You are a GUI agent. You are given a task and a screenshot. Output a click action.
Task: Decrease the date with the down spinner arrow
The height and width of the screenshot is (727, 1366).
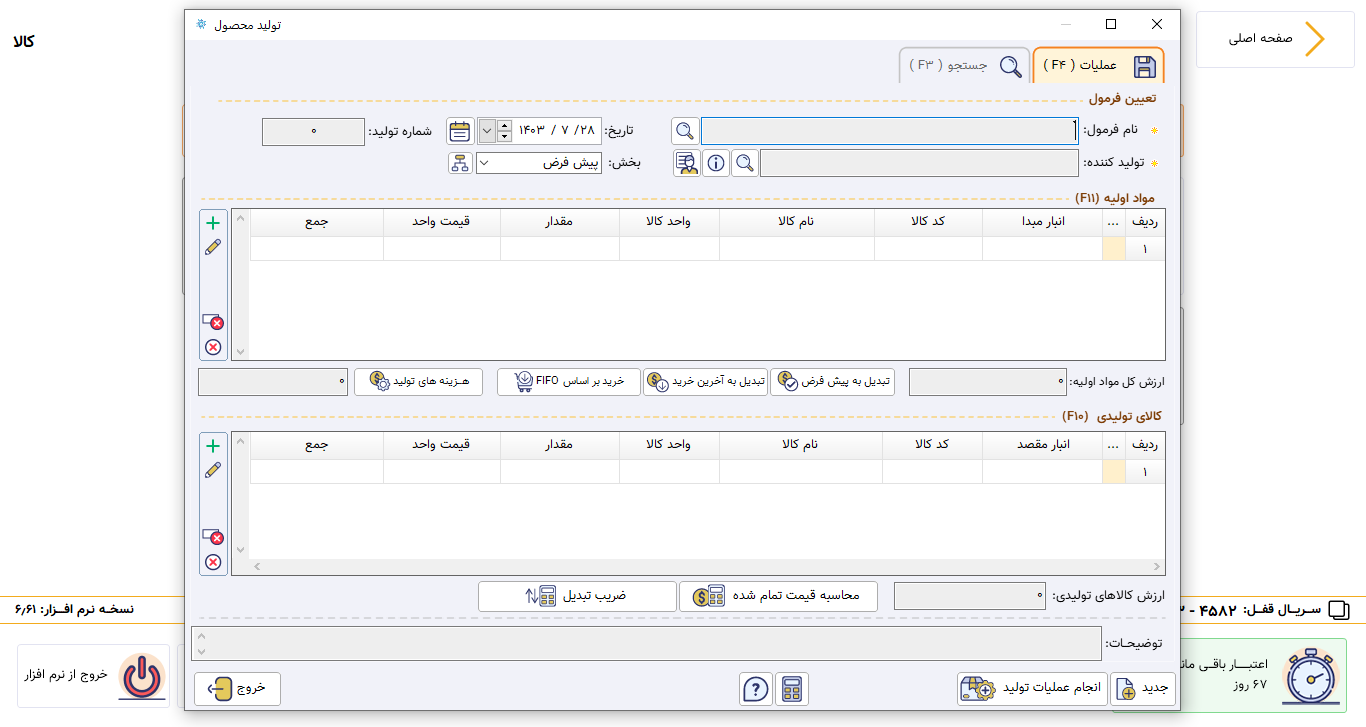504,137
